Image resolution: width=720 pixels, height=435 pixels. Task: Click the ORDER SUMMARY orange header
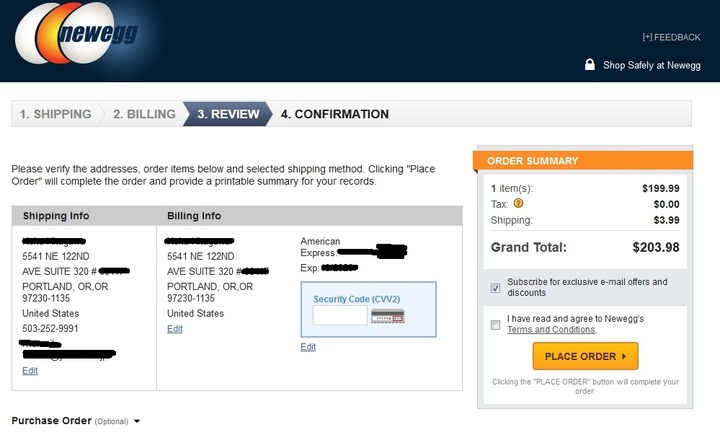583,161
